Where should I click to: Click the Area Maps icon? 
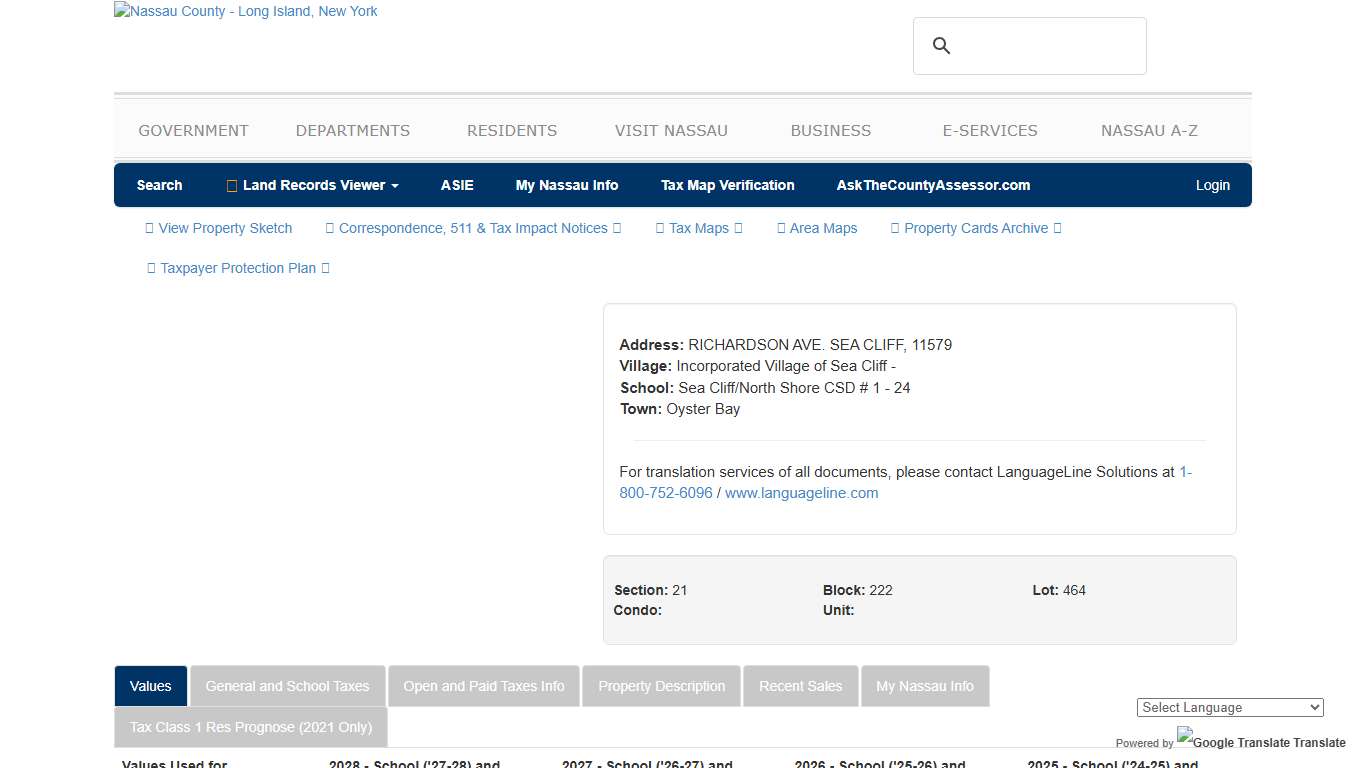tap(780, 228)
